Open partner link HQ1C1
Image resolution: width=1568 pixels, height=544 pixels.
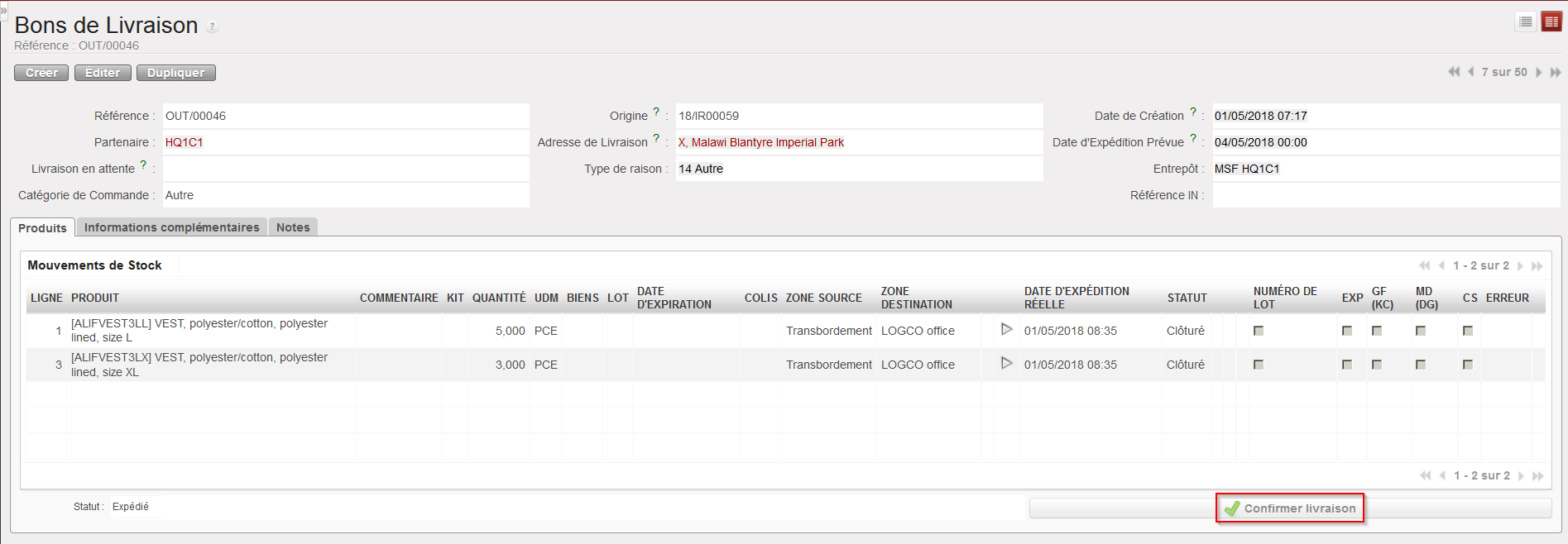(184, 142)
